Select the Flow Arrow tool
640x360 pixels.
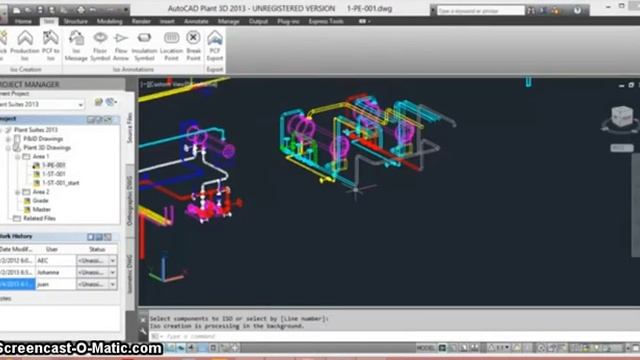(x=121, y=46)
